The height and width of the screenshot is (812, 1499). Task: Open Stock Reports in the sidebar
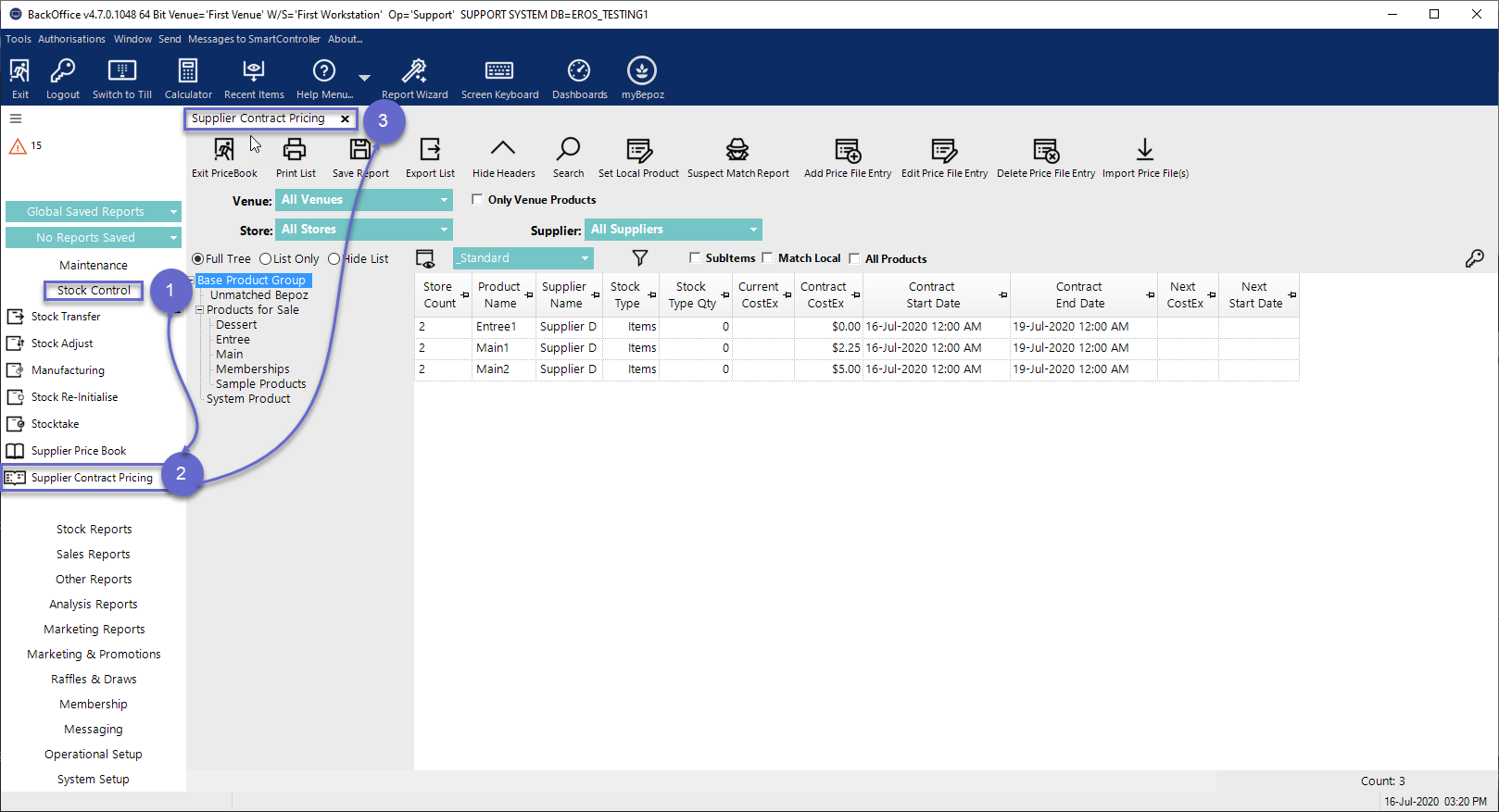(x=94, y=530)
